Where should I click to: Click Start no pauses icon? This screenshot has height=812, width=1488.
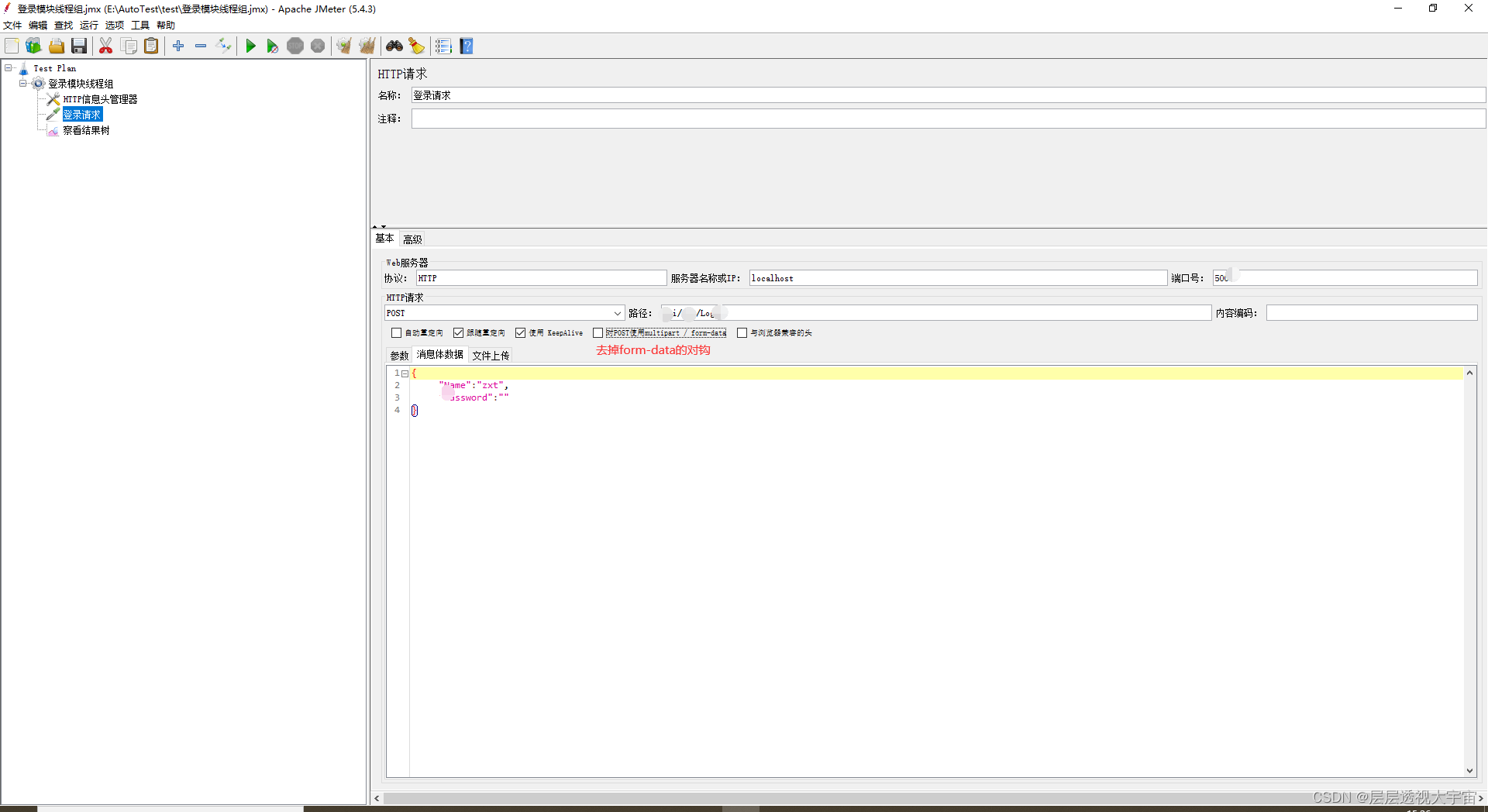coord(272,46)
